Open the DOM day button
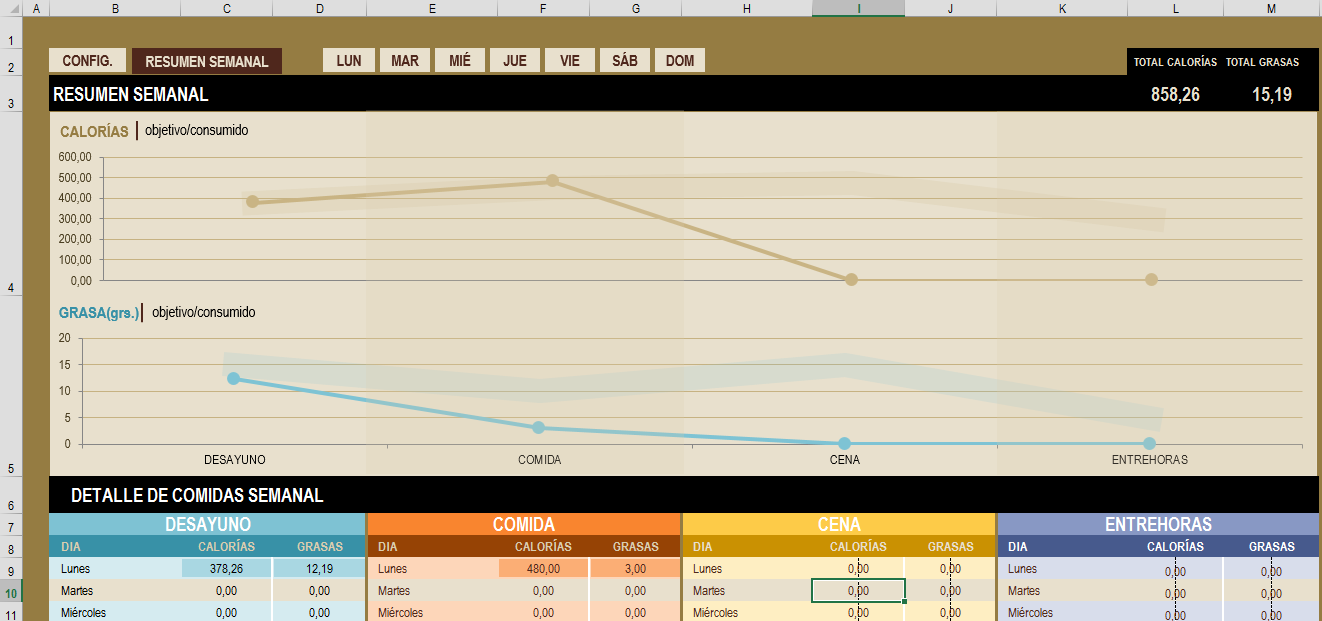 (680, 61)
